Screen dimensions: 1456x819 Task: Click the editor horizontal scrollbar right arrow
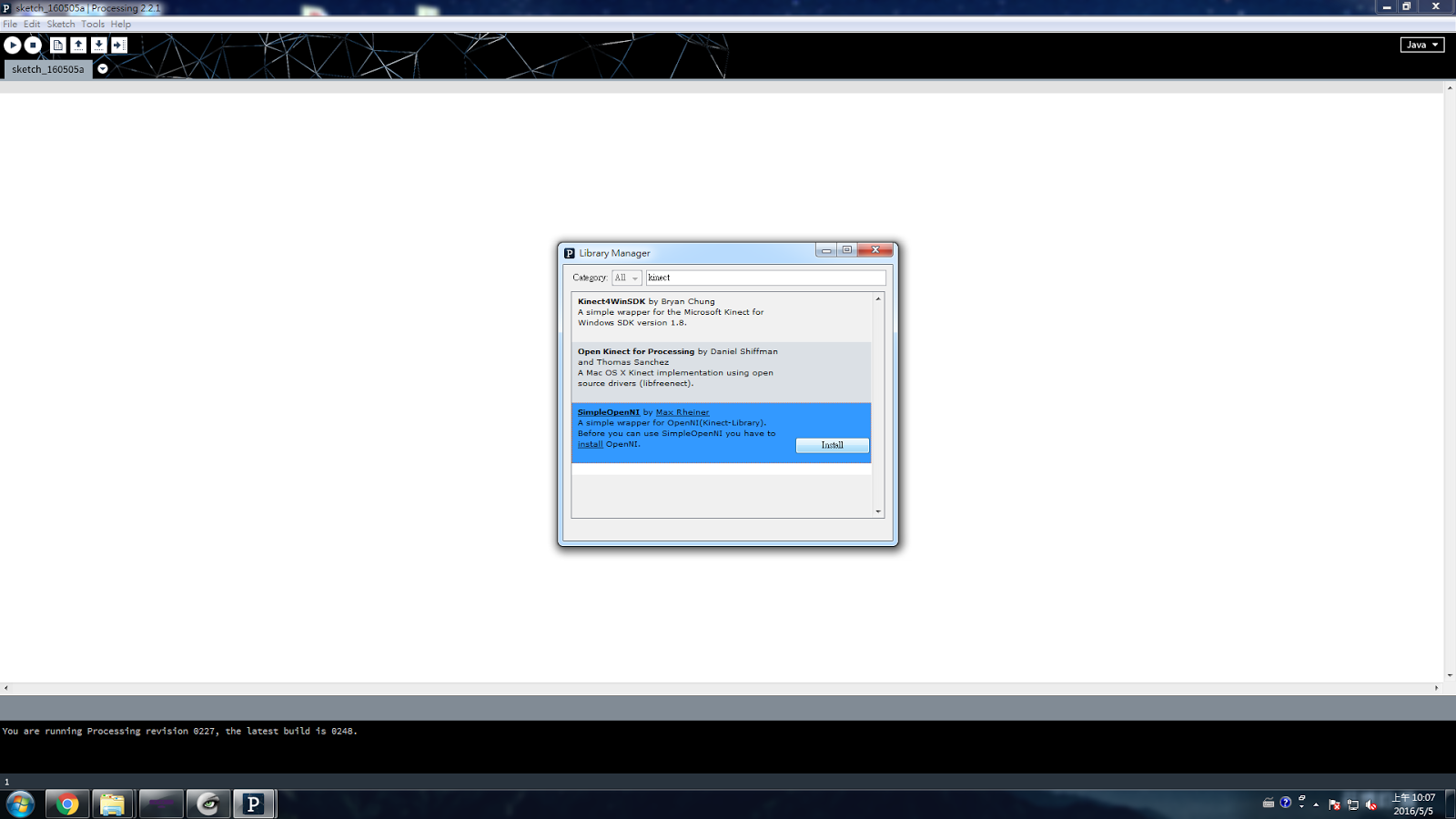(1437, 688)
